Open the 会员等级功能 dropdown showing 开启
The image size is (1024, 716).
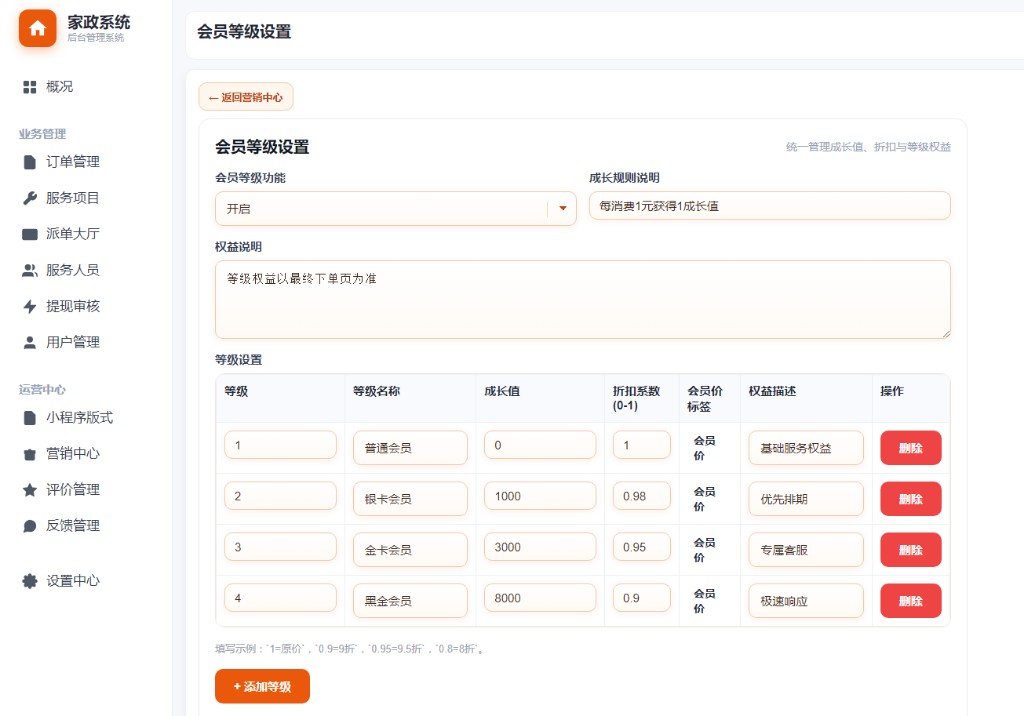396,208
